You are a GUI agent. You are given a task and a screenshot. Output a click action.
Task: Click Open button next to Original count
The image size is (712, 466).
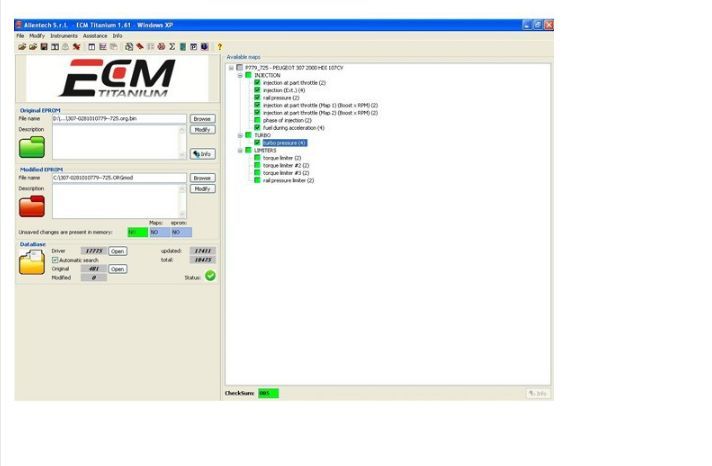118,269
